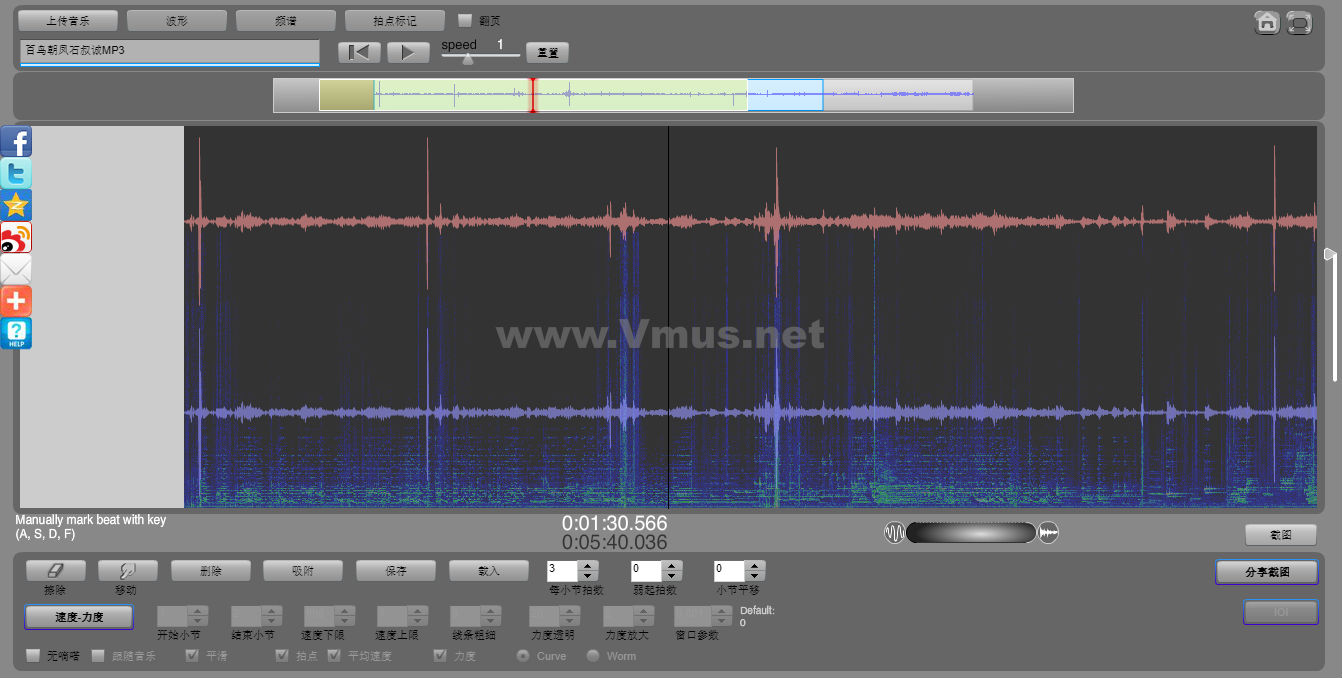The width and height of the screenshot is (1342, 678).
Task: Select the move (移动) tool
Action: (x=125, y=570)
